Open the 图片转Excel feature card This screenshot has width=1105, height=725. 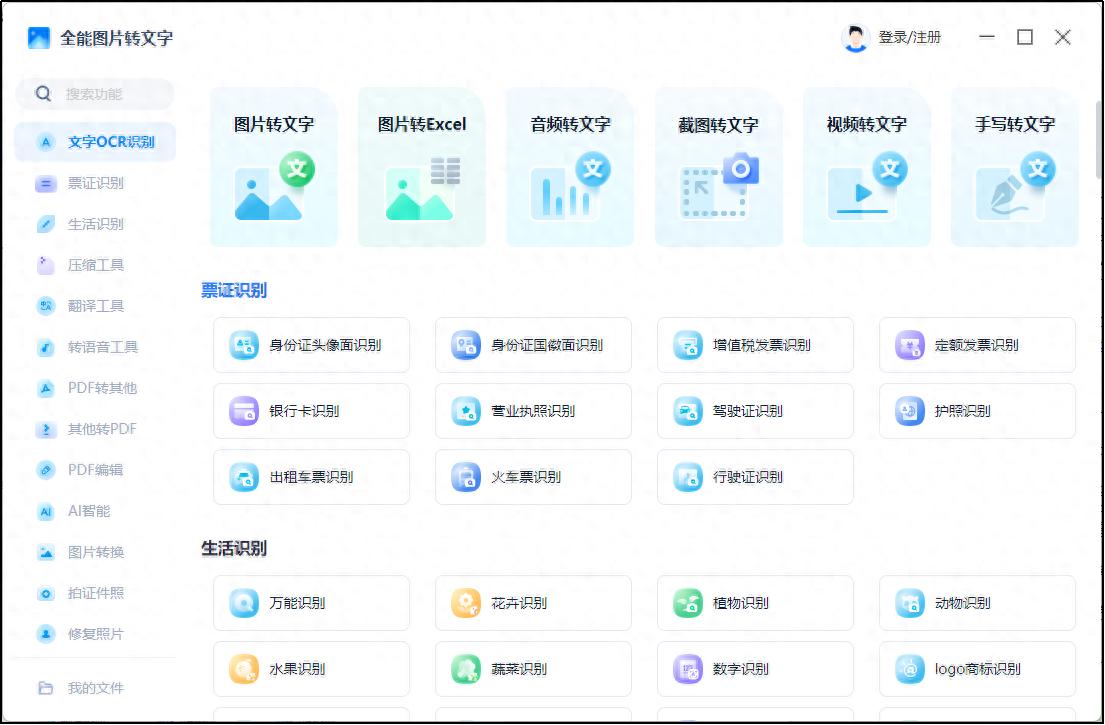[x=421, y=166]
